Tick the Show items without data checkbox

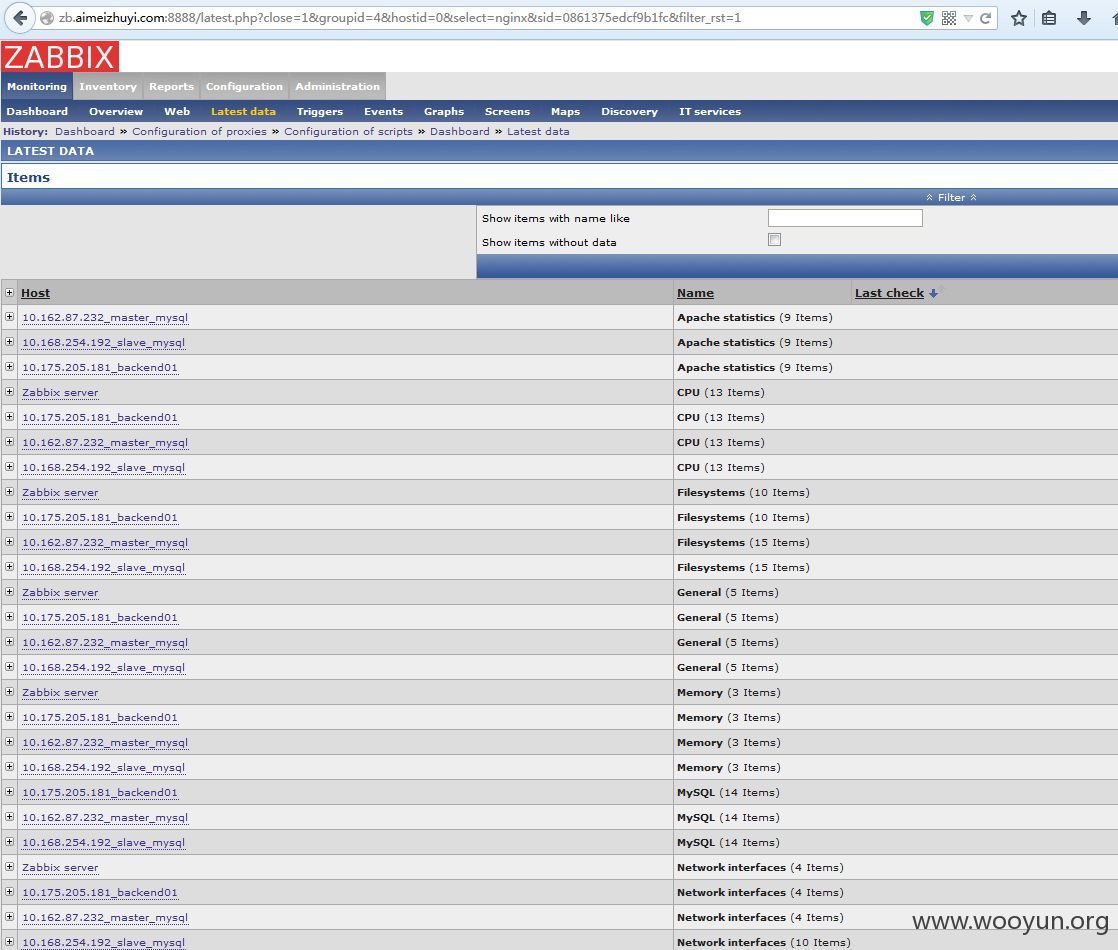tap(774, 240)
